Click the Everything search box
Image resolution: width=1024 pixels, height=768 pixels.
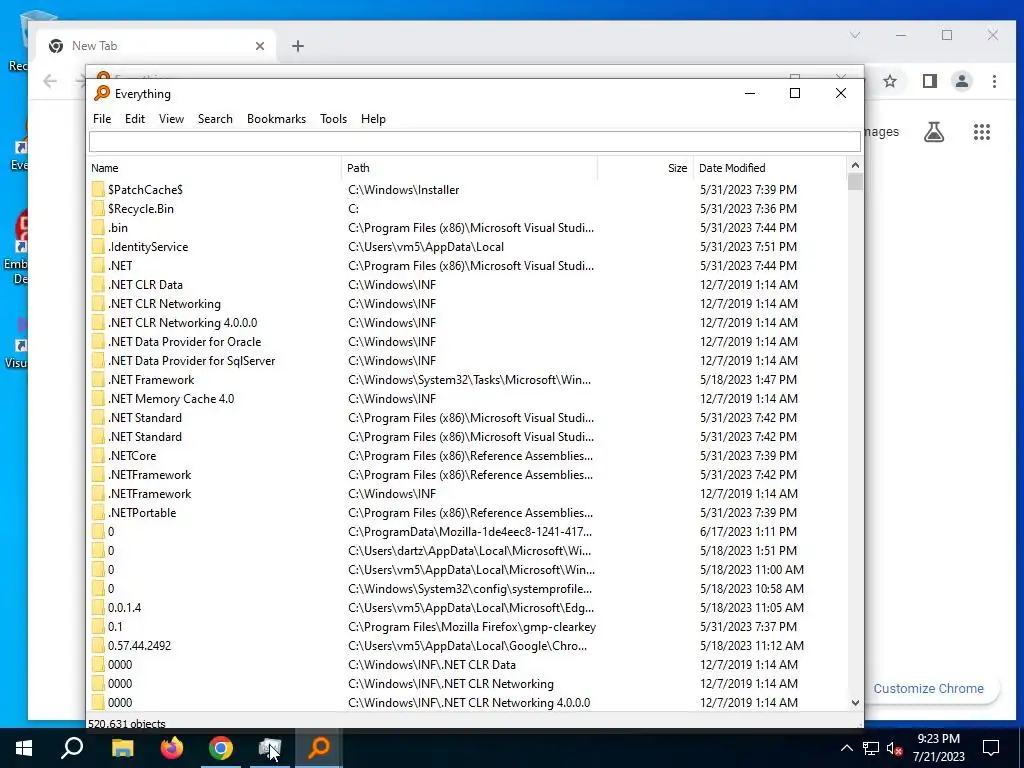tap(475, 141)
